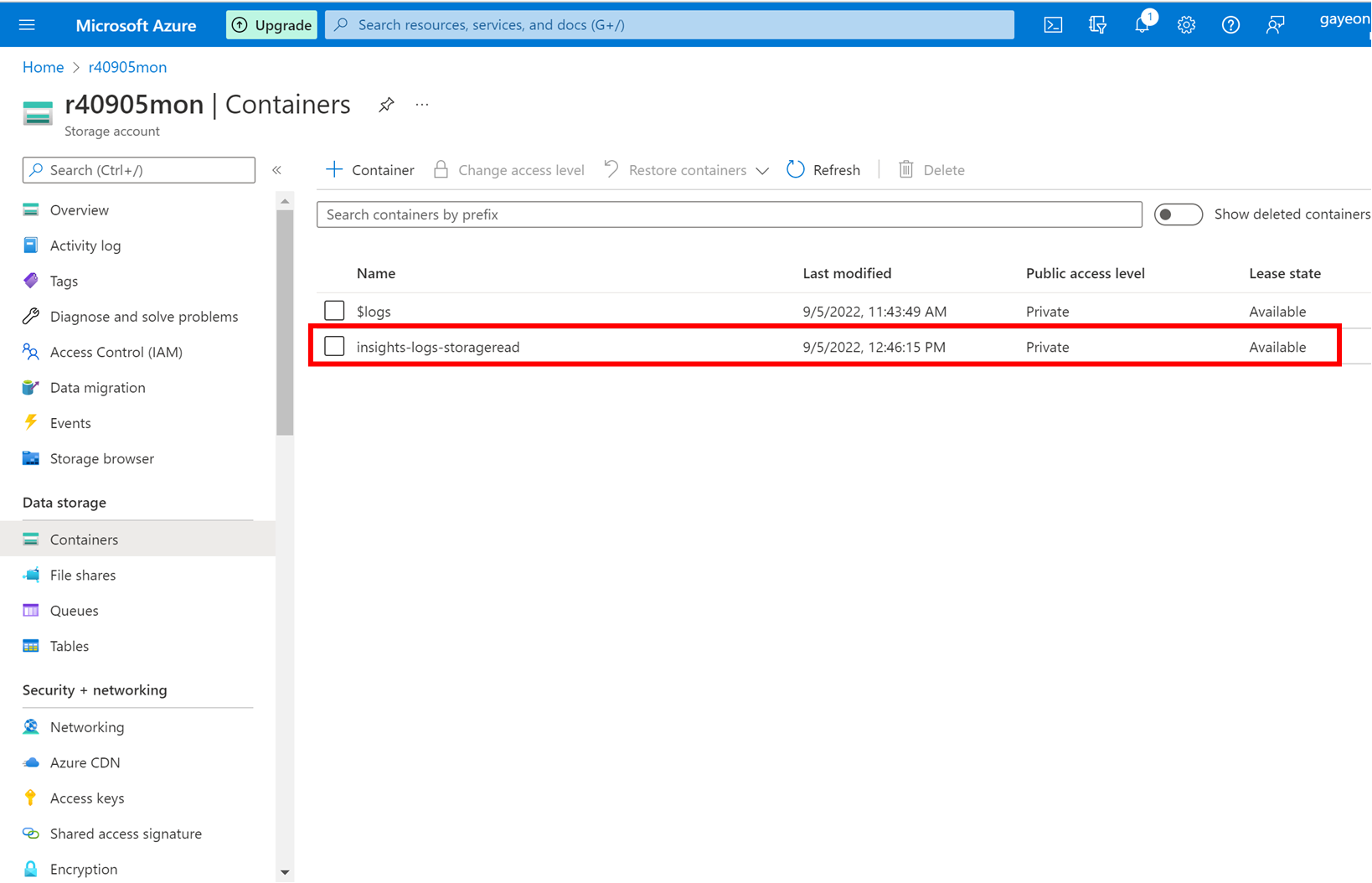
Task: Pin the r40905mon Containers page
Action: (386, 105)
